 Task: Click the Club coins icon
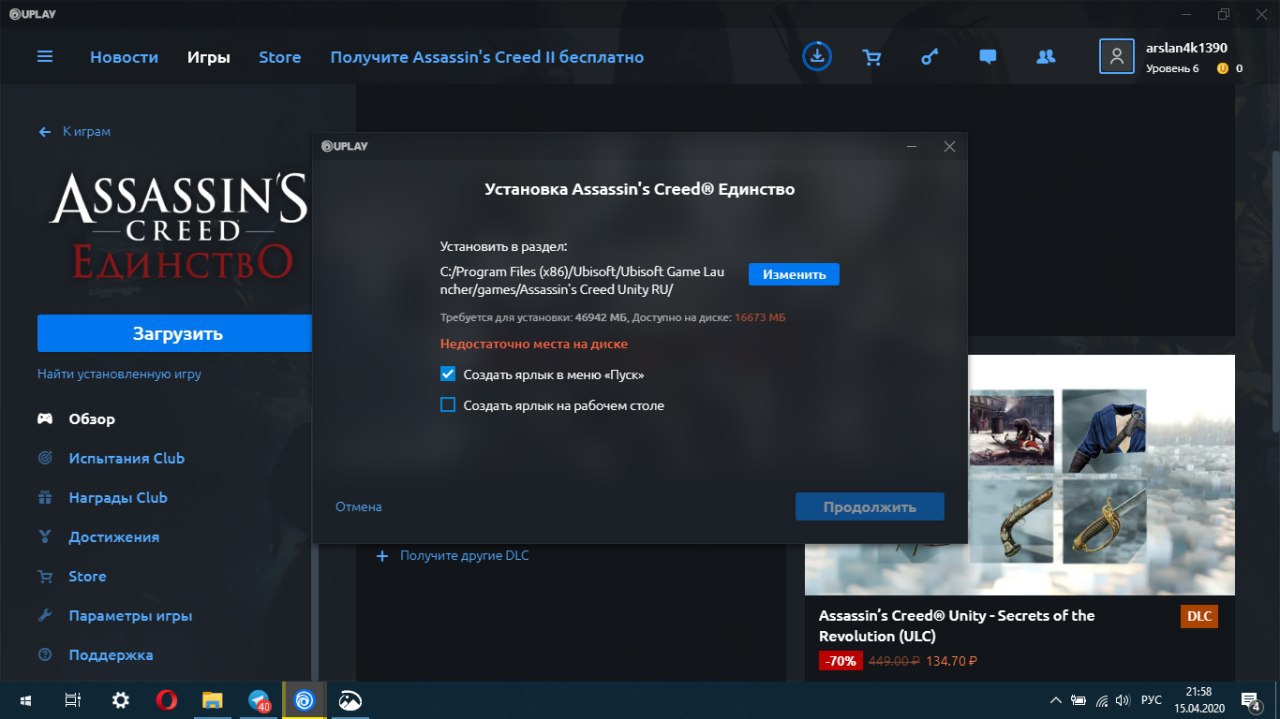point(1222,68)
